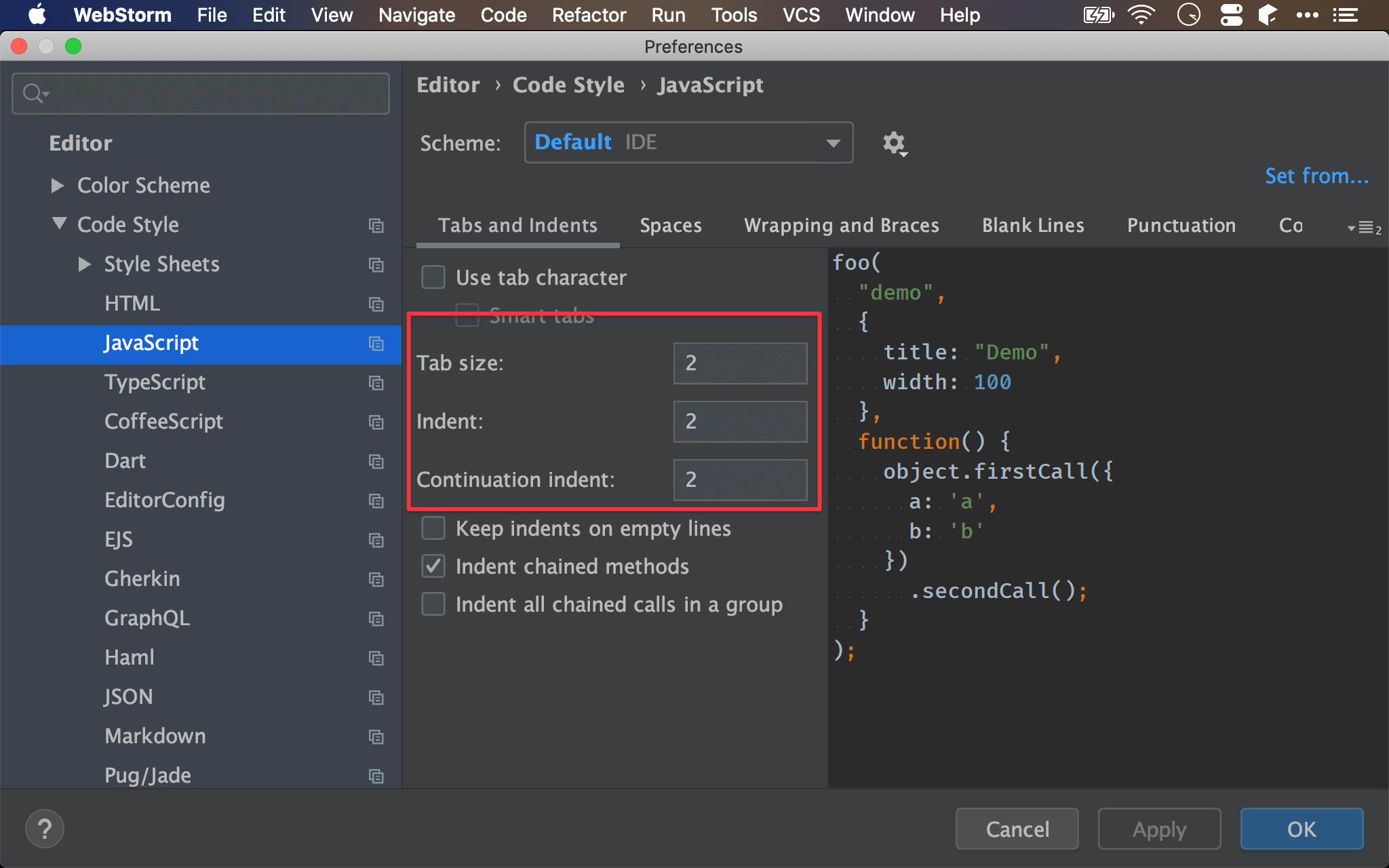Disable the Indent chained methods checkbox
The image size is (1389, 868).
[x=433, y=566]
